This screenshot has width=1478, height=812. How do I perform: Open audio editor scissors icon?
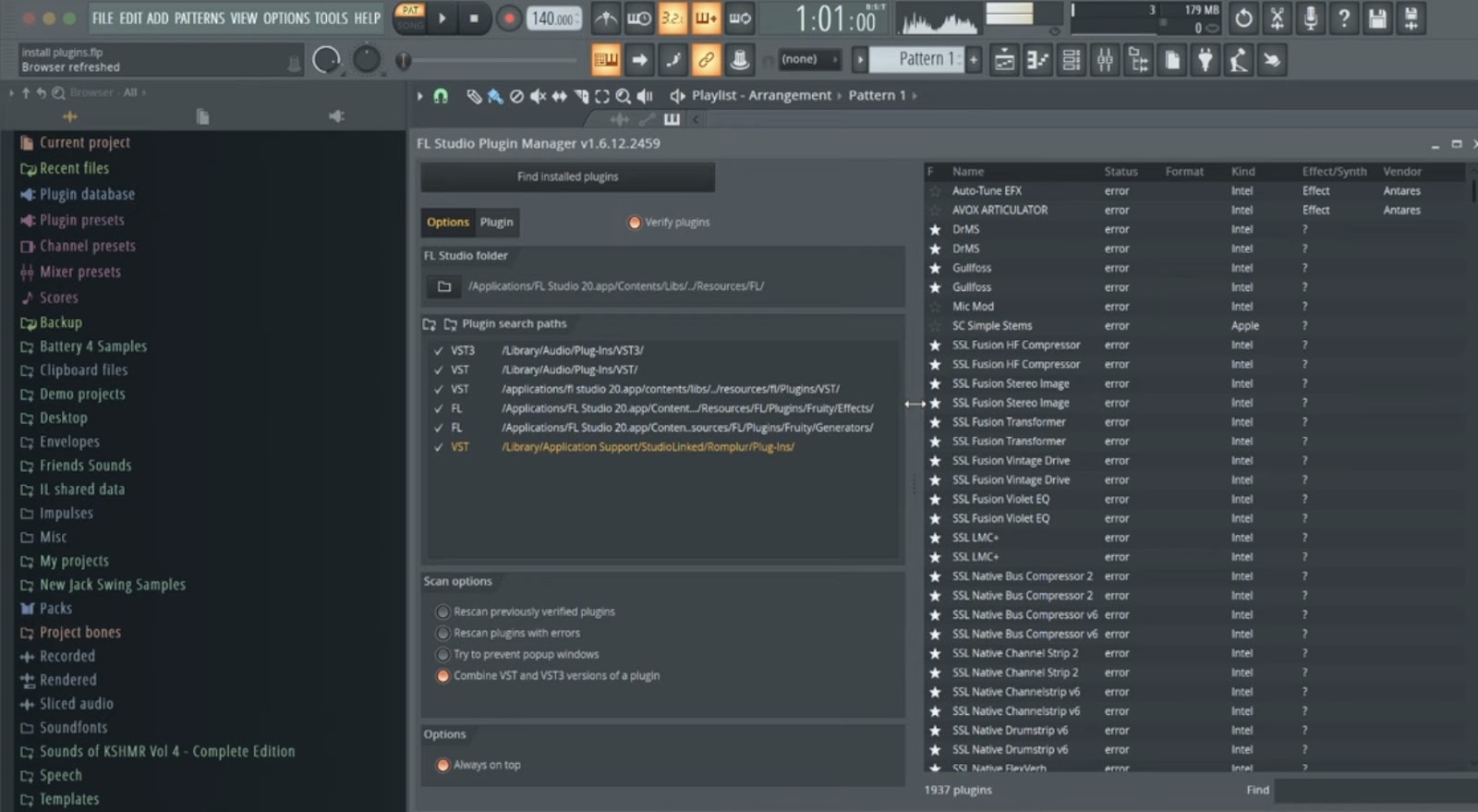click(x=1277, y=18)
